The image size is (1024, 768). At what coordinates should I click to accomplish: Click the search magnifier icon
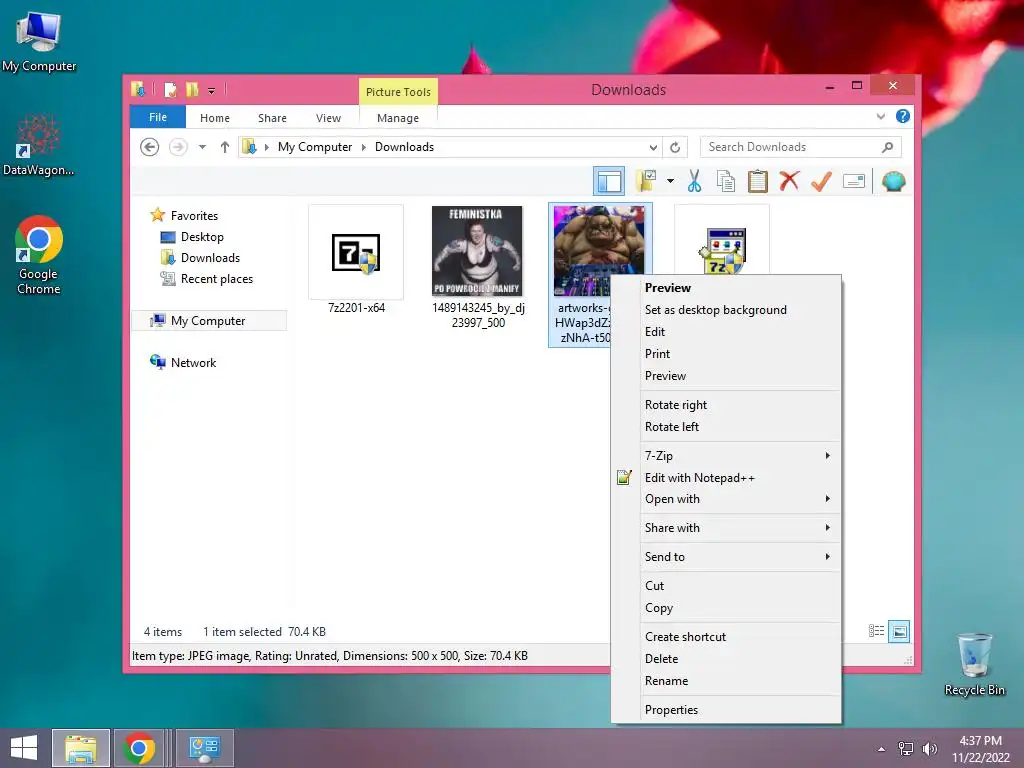[887, 147]
